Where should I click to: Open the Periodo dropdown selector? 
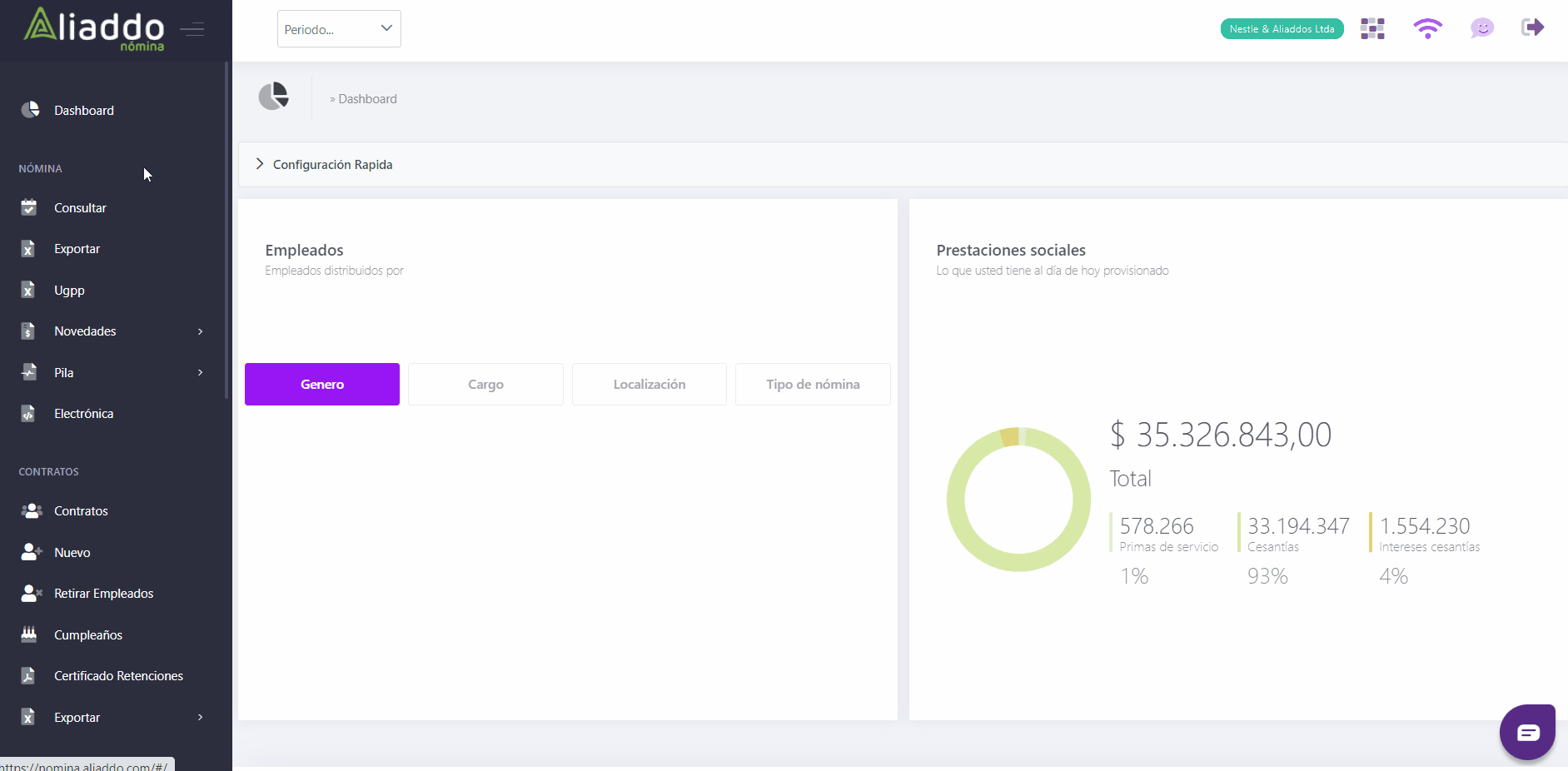point(339,29)
